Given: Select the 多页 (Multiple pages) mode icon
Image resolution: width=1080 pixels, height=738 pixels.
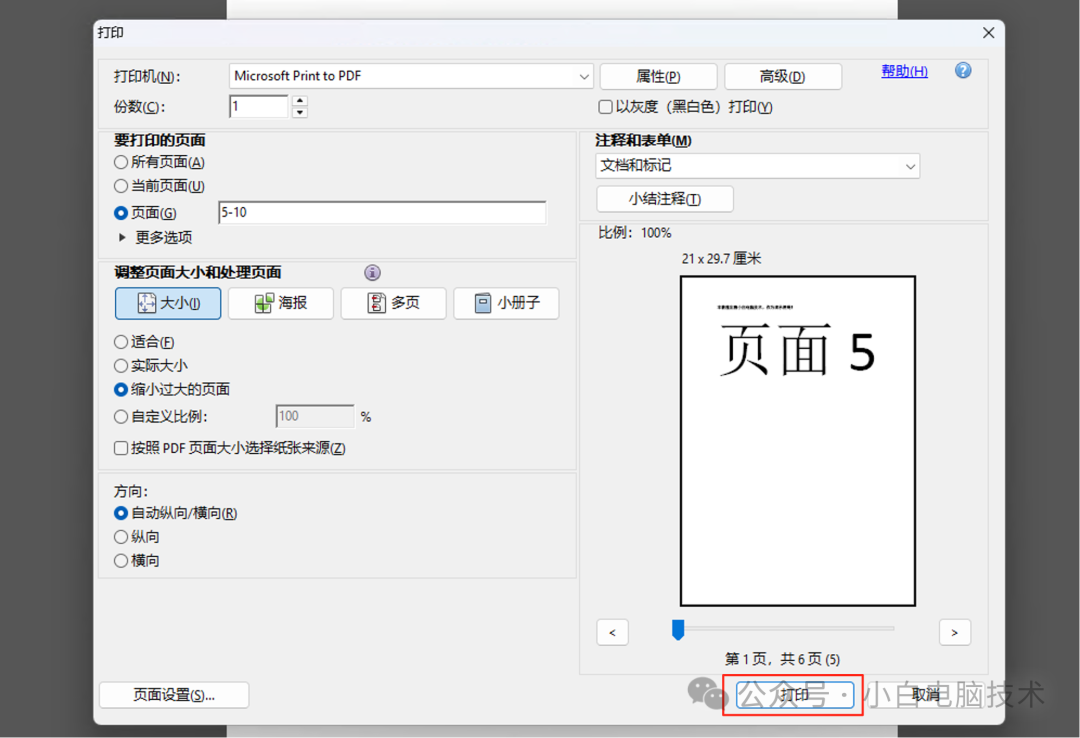Looking at the screenshot, I should pos(393,303).
